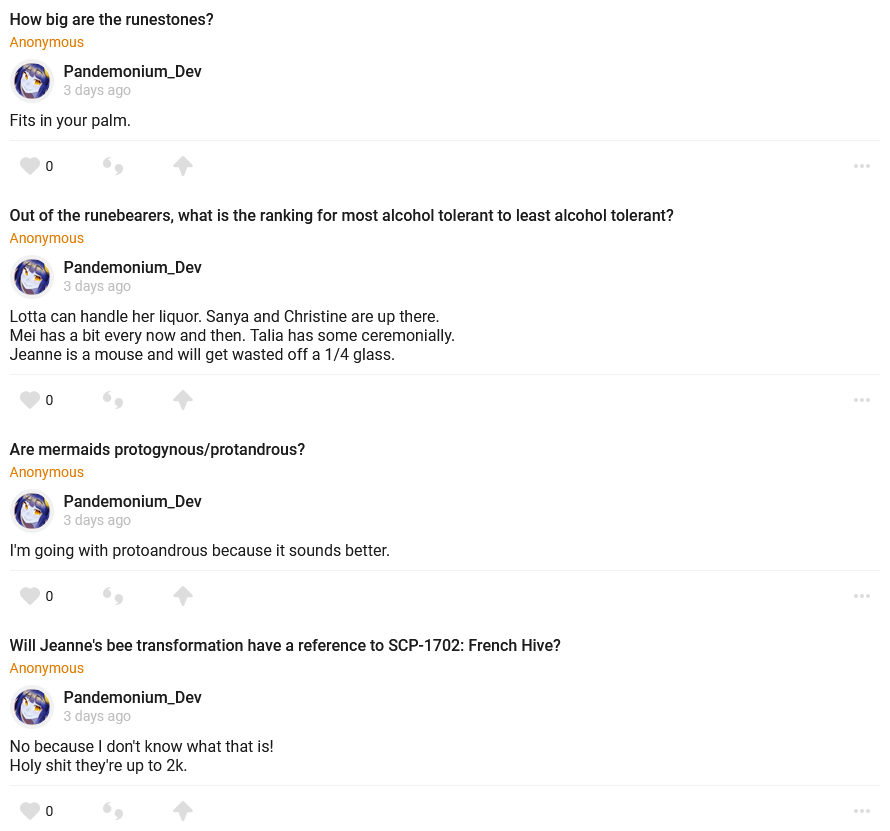Click Pandemonium_Dev avatar on mermaids answer
This screenshot has height=831, width=890.
tap(32, 511)
